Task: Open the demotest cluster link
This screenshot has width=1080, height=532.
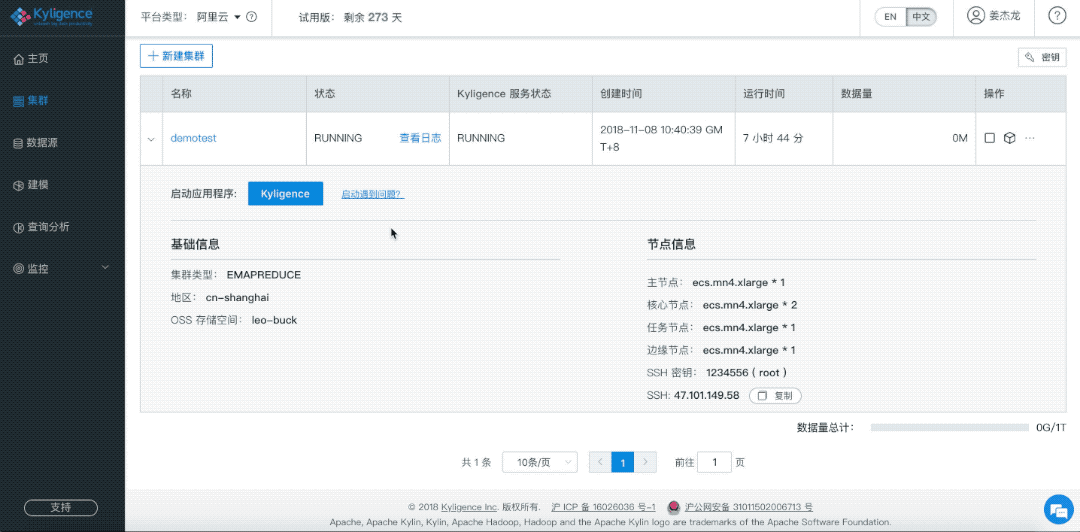Action: 194,138
